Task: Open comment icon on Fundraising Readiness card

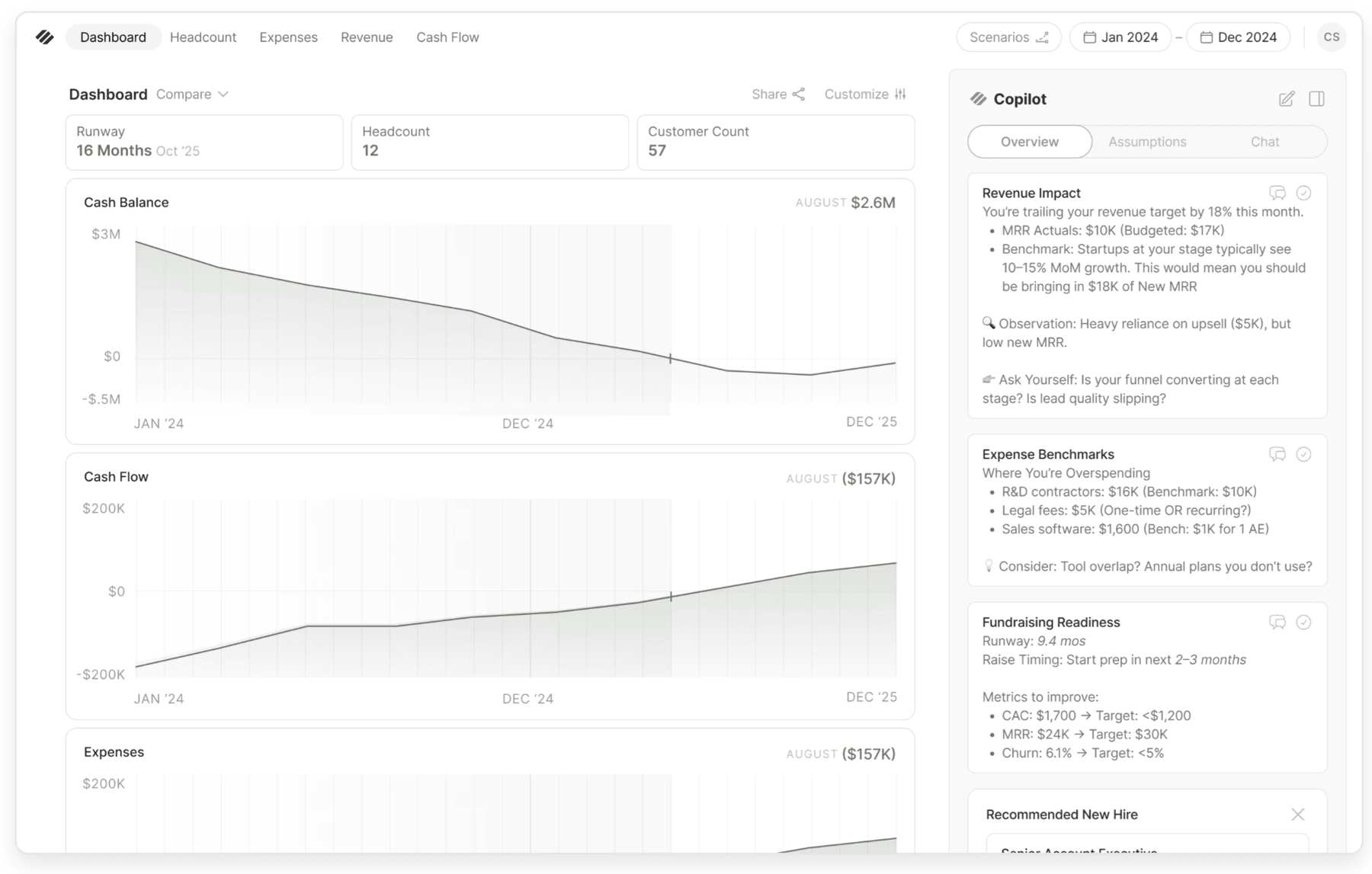Action: (x=1277, y=623)
